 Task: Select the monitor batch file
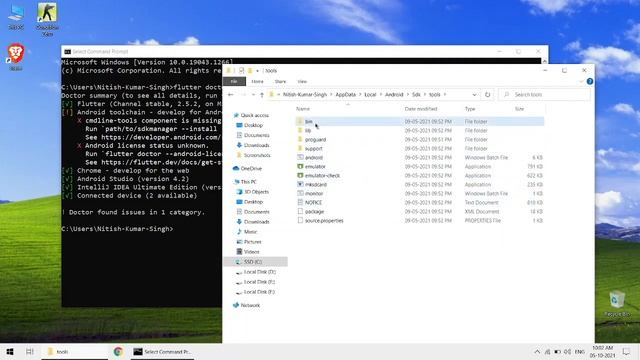click(x=314, y=193)
